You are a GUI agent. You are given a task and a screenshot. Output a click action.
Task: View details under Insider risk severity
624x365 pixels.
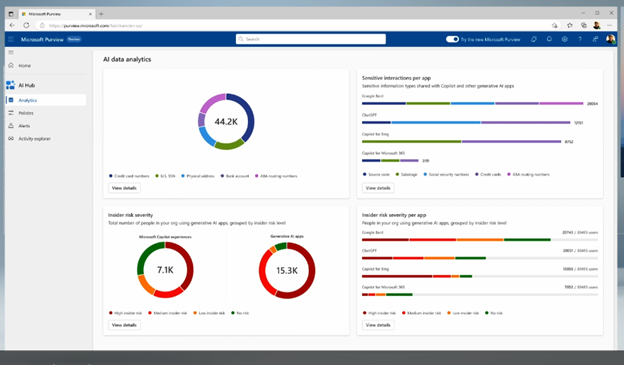(124, 325)
